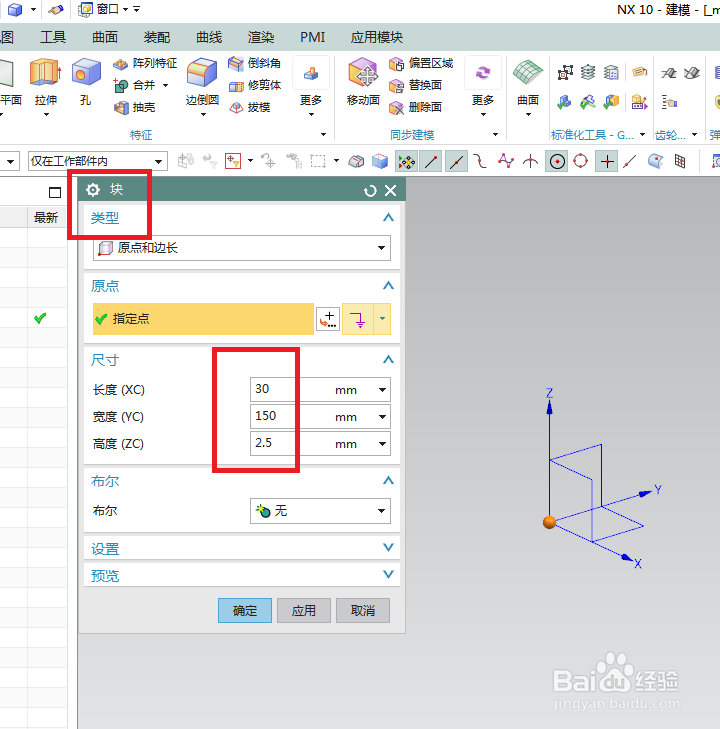720x729 pixels.
Task: Click the 宽度 (YC) value field
Action: point(289,417)
